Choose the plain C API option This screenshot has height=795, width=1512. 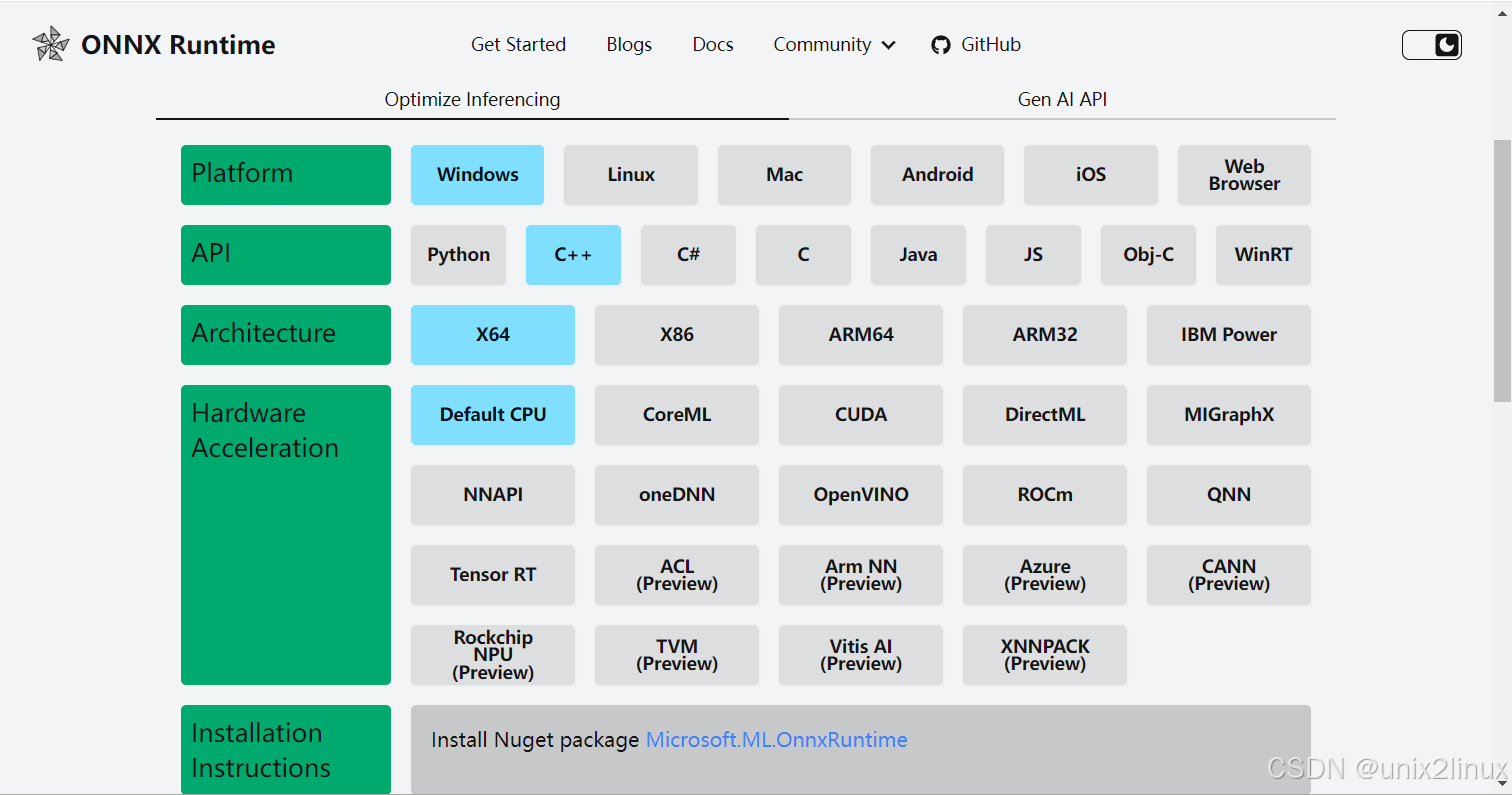(803, 255)
